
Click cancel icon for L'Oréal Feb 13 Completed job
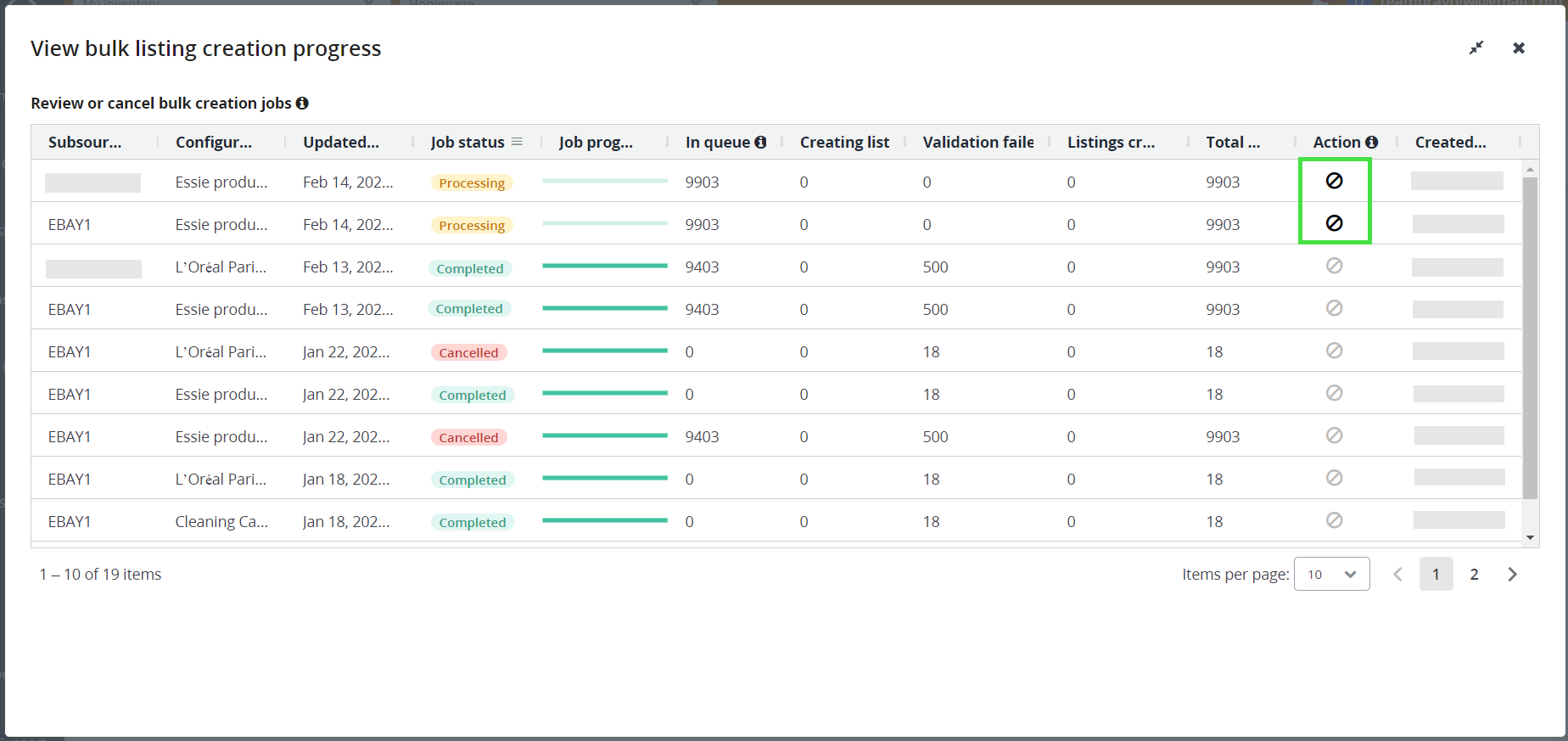click(1334, 266)
